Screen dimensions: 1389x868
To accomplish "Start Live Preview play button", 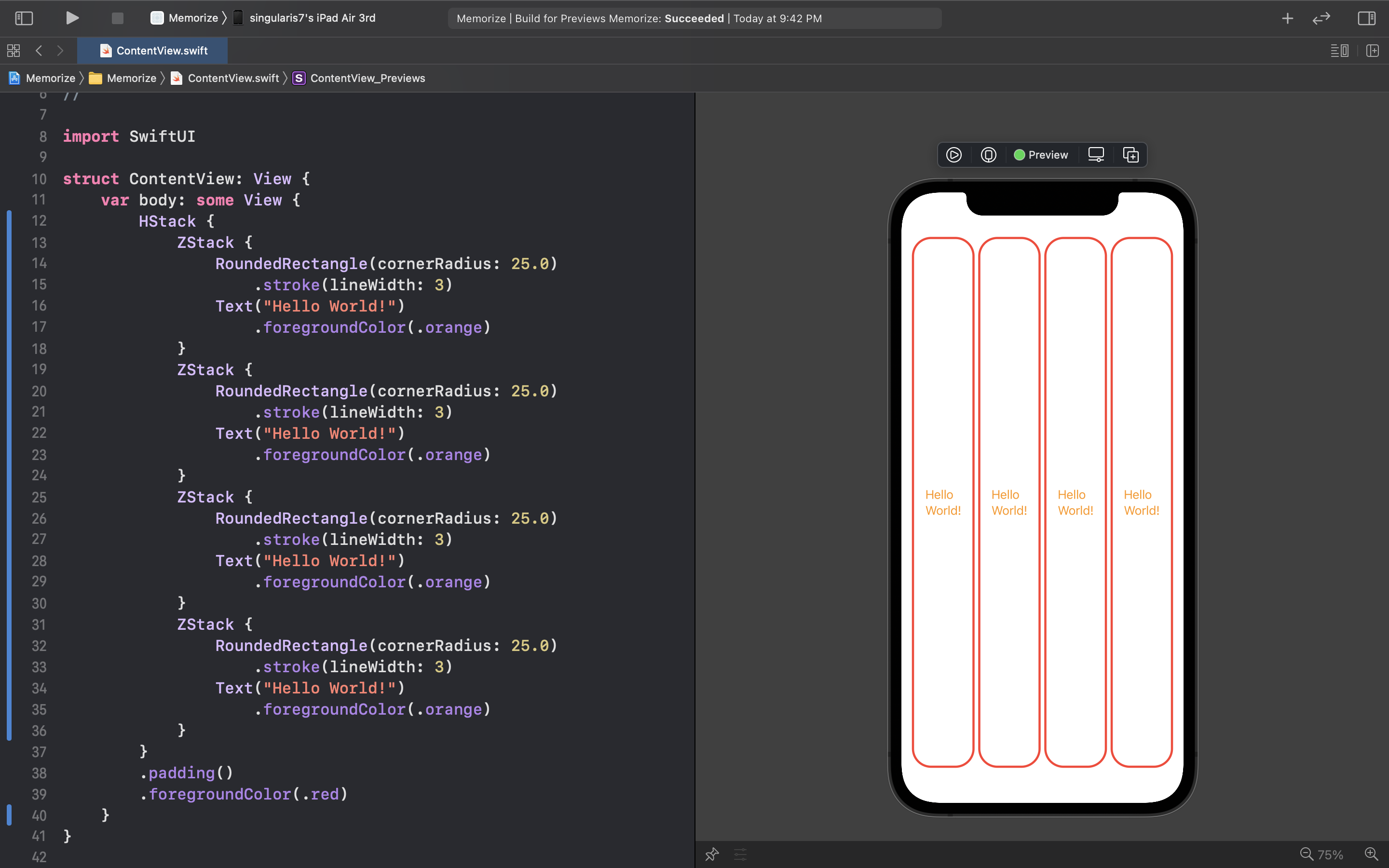I will [x=953, y=155].
